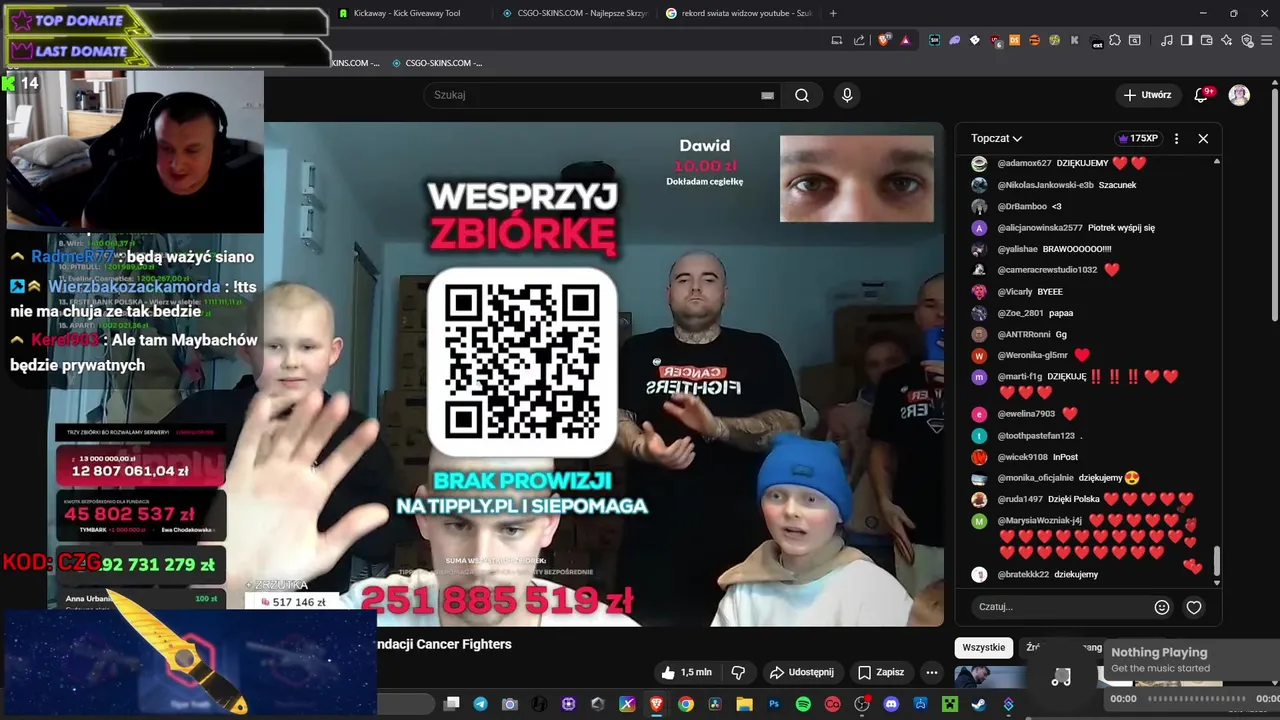Open the K extension icon
Viewport: 1280px width, 720px height.
(x=1075, y=40)
